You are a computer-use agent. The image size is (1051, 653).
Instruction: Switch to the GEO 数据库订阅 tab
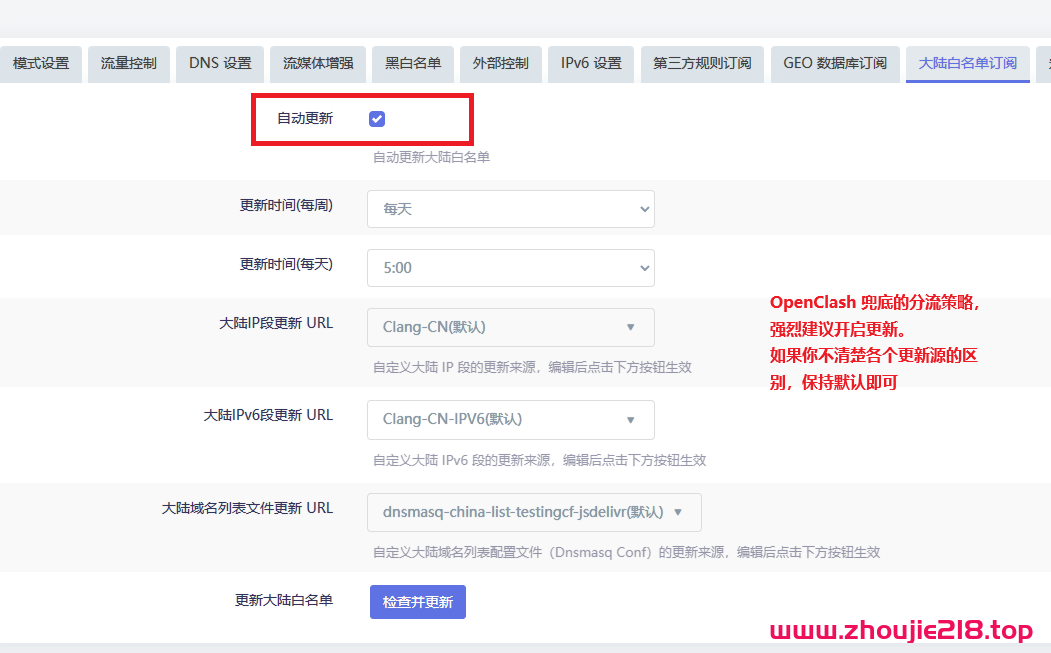(834, 63)
